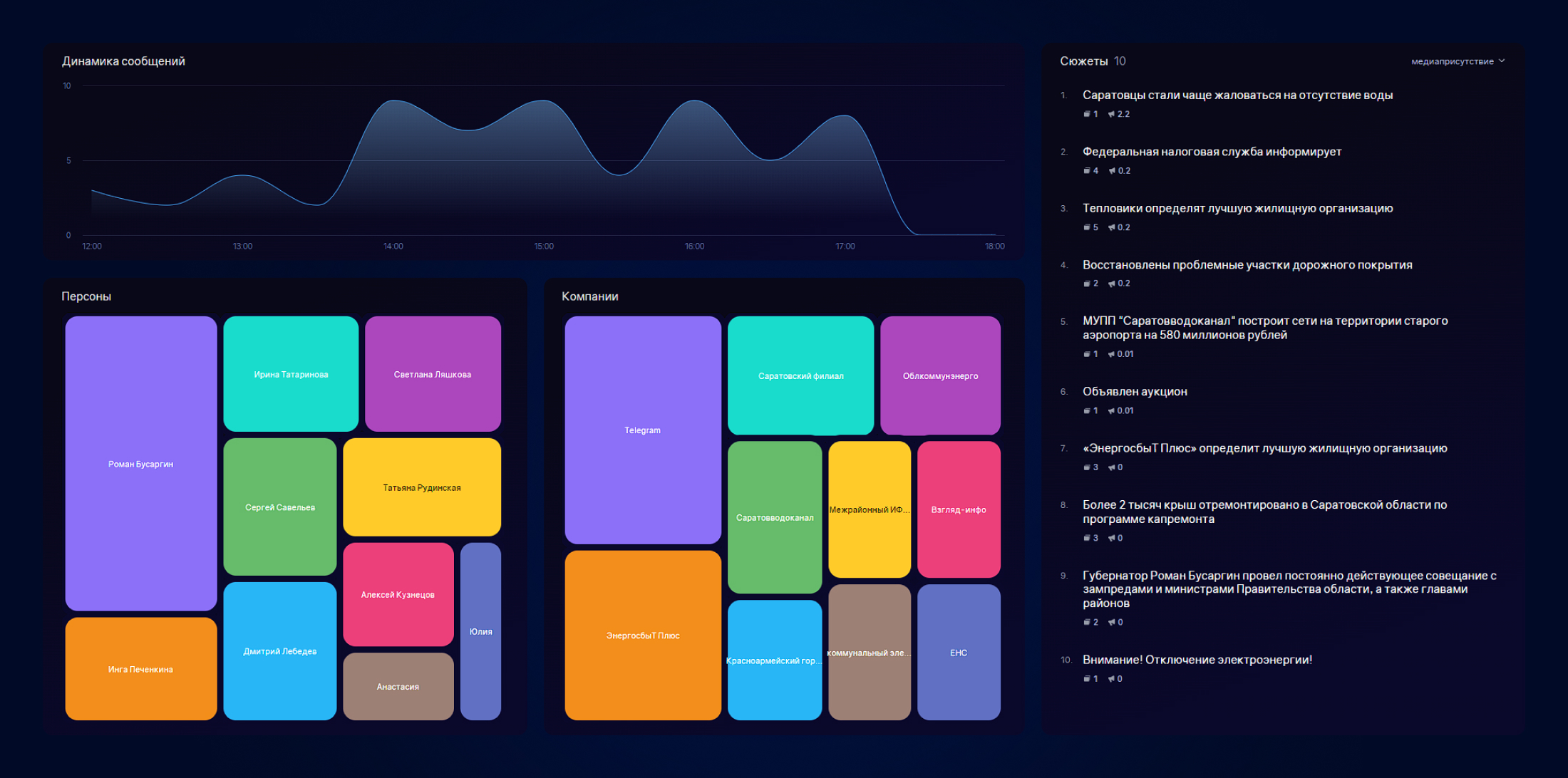Select the Саратовводоканал company tile

[775, 517]
